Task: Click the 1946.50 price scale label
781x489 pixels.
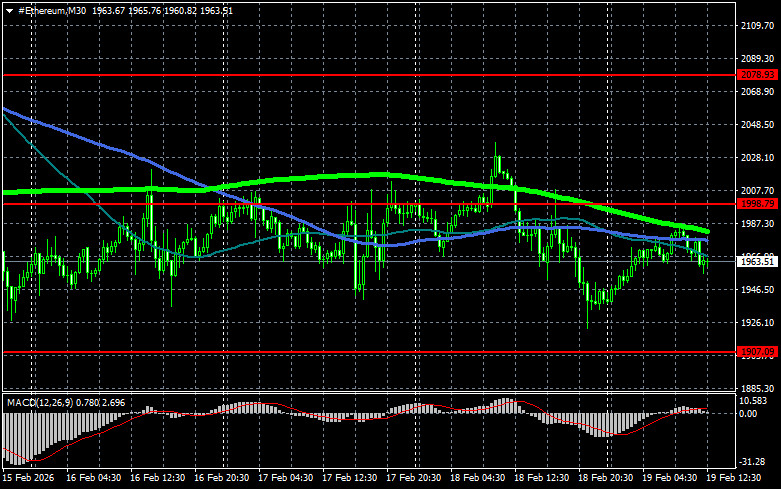Action: 757,289
